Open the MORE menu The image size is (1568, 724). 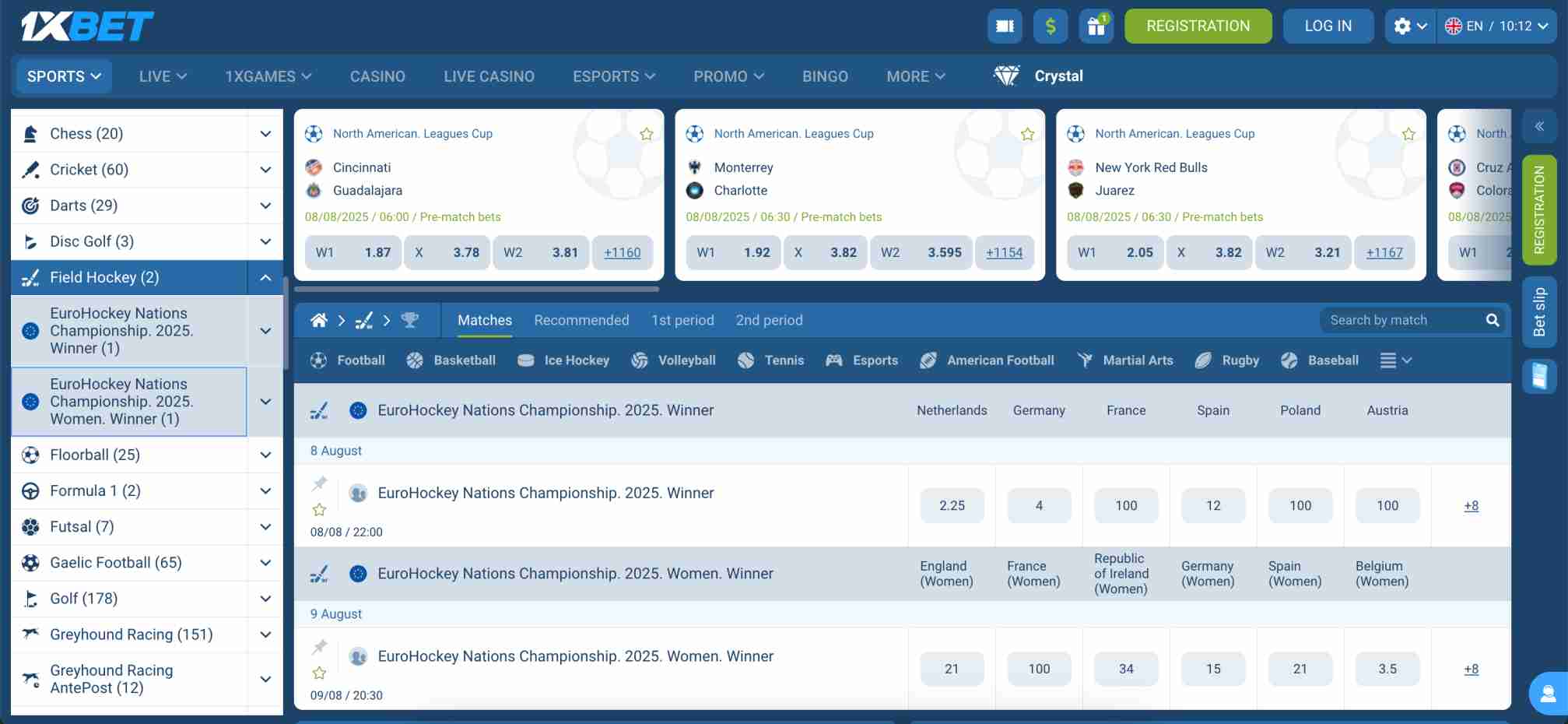click(x=916, y=76)
